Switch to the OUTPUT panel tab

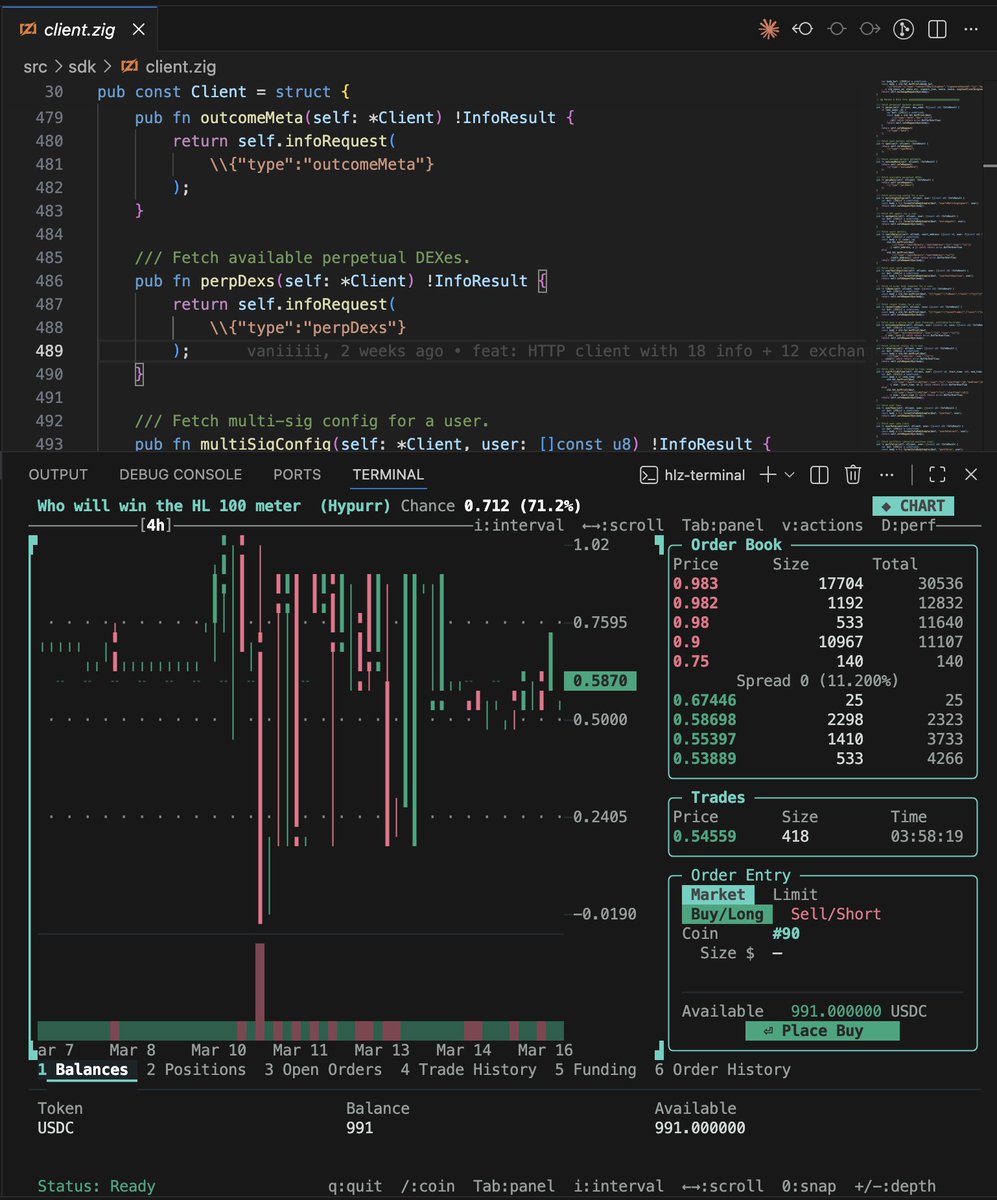coord(58,475)
